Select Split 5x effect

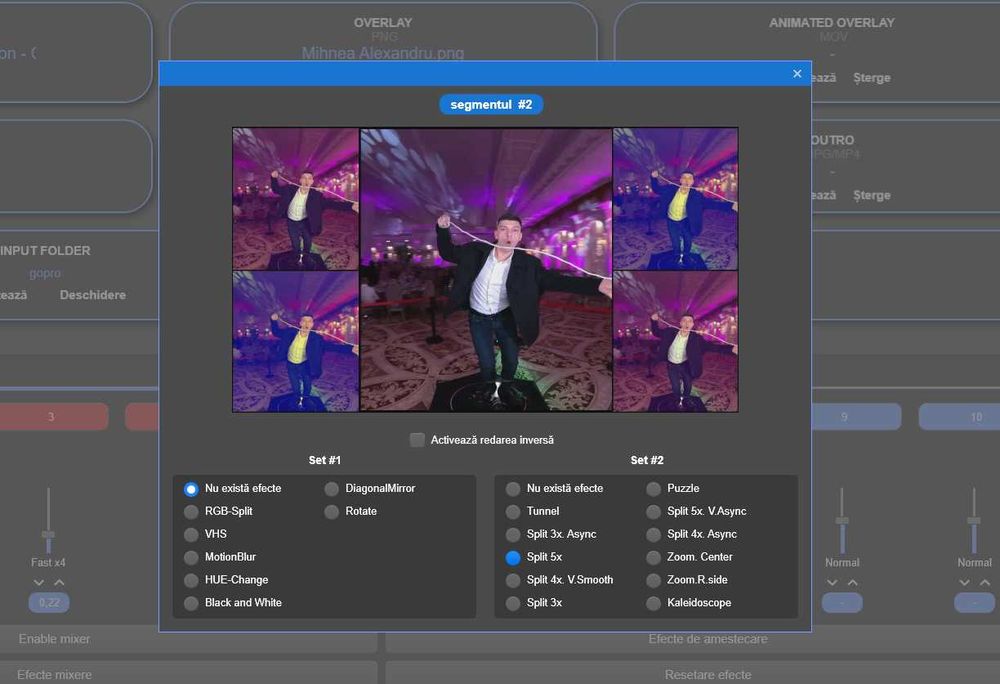click(513, 558)
